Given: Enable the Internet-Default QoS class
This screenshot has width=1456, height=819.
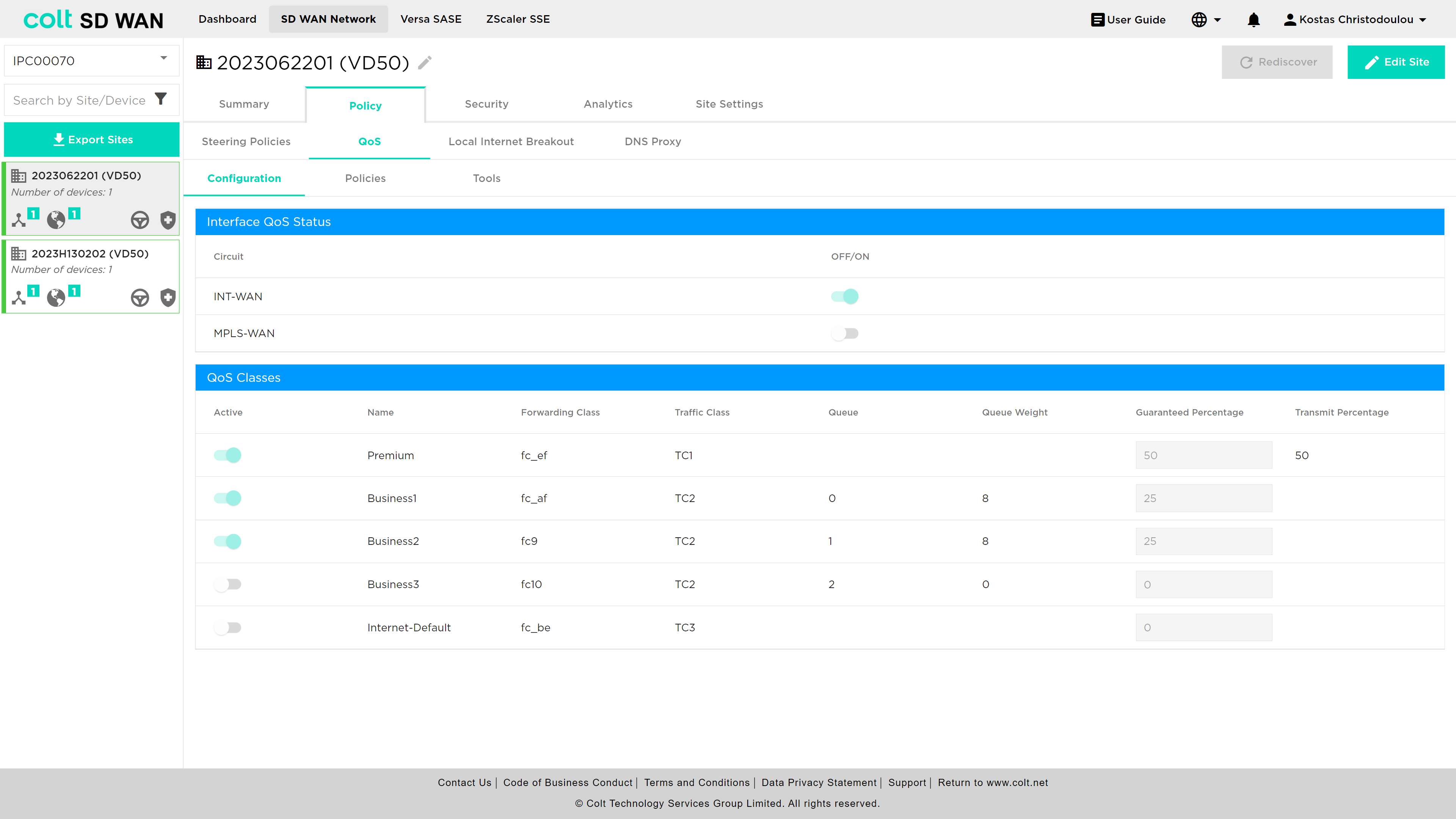Looking at the screenshot, I should (227, 628).
